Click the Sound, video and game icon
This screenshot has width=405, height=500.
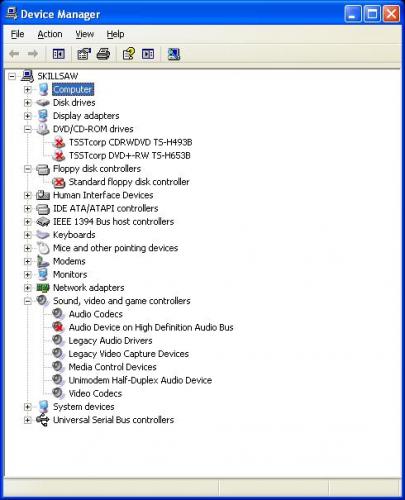coord(43,301)
